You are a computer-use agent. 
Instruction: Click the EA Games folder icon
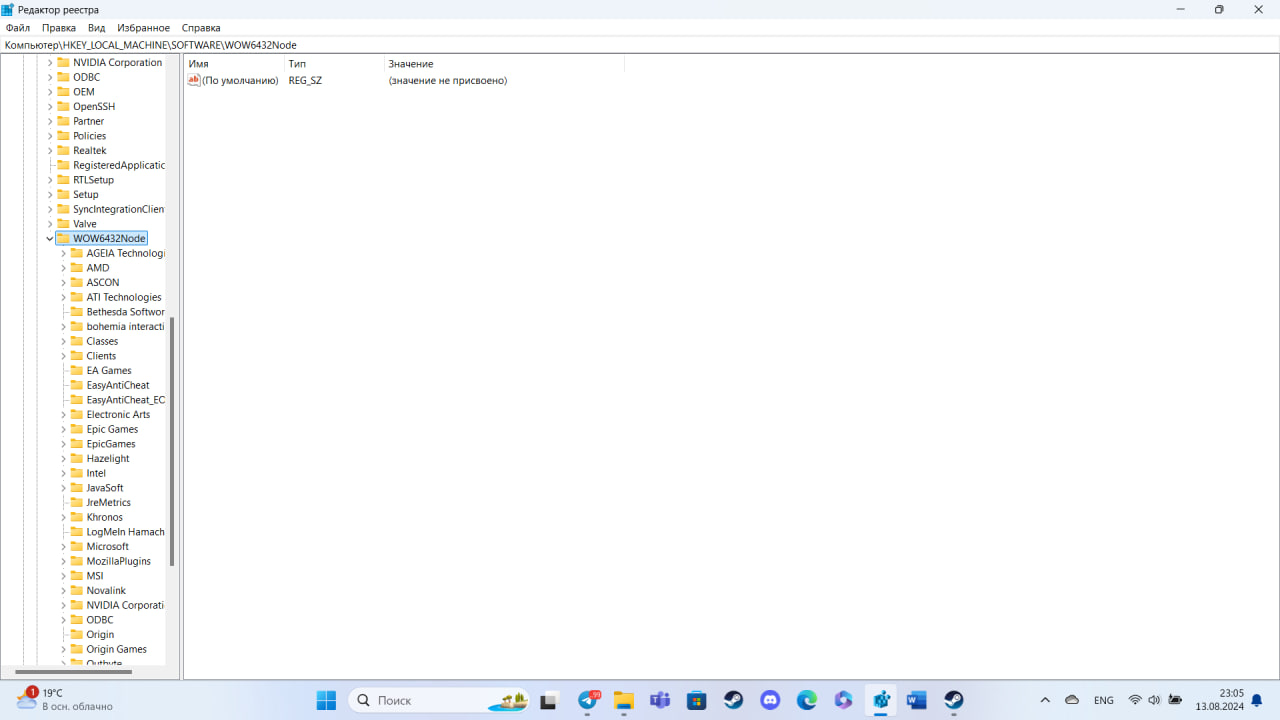click(77, 371)
